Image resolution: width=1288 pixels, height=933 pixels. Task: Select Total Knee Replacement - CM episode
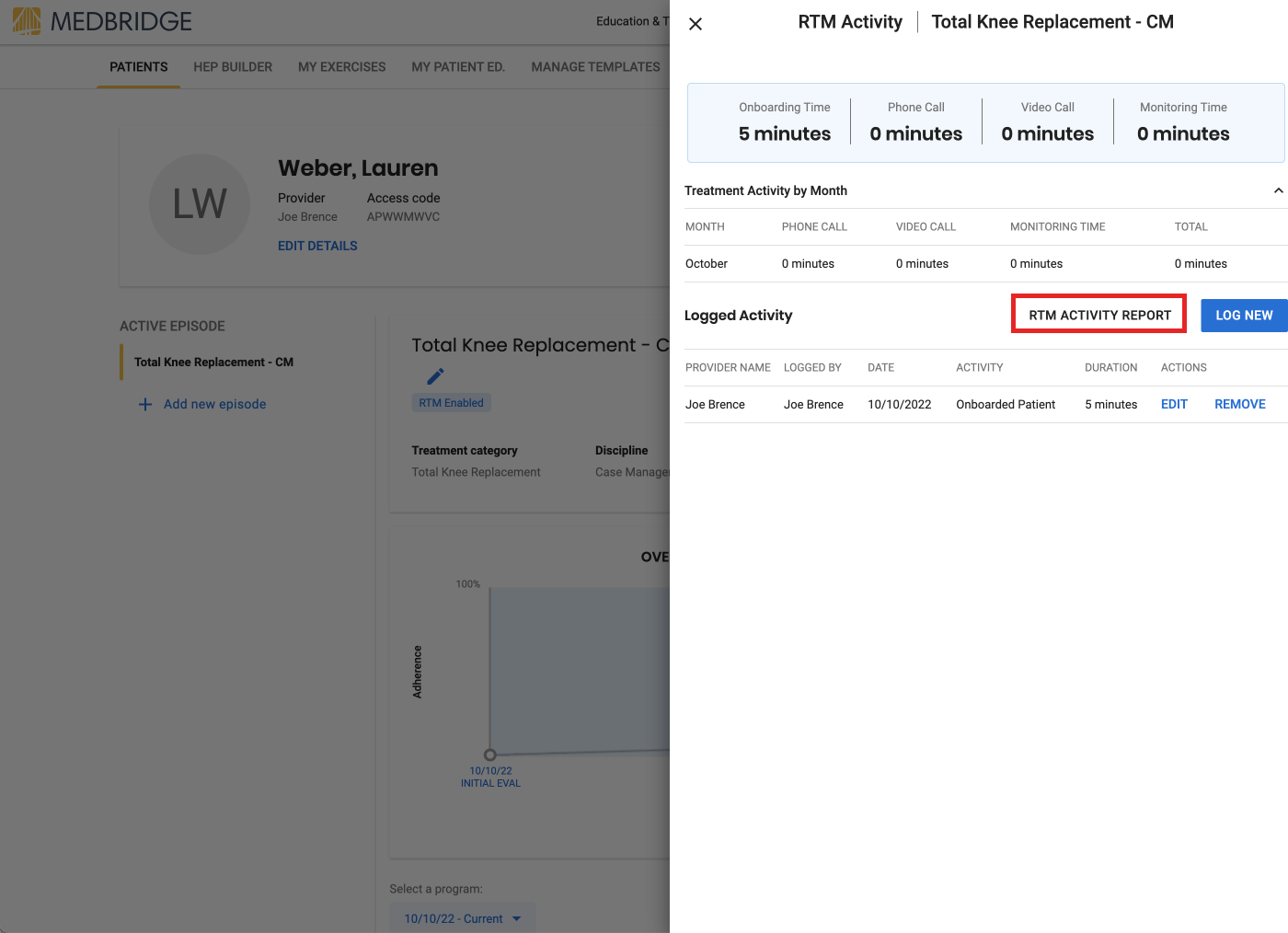point(213,363)
